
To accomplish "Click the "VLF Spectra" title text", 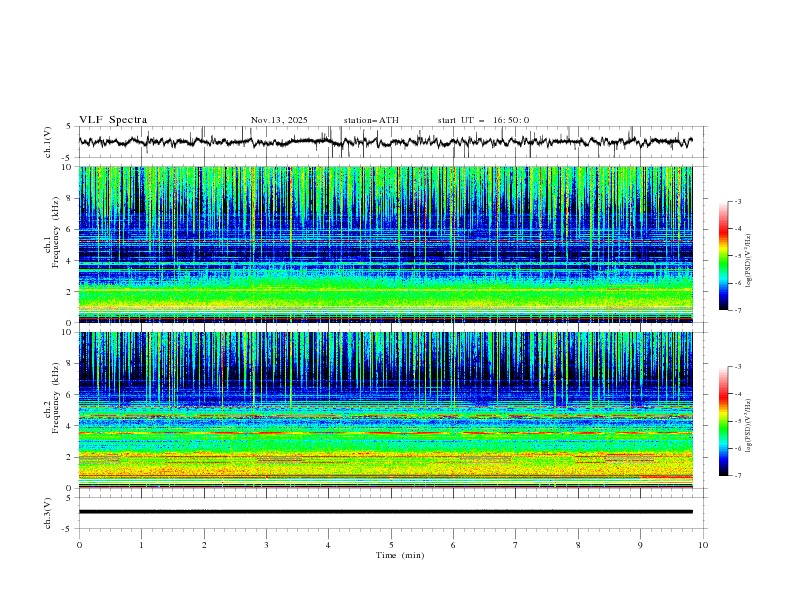I will click(x=113, y=120).
